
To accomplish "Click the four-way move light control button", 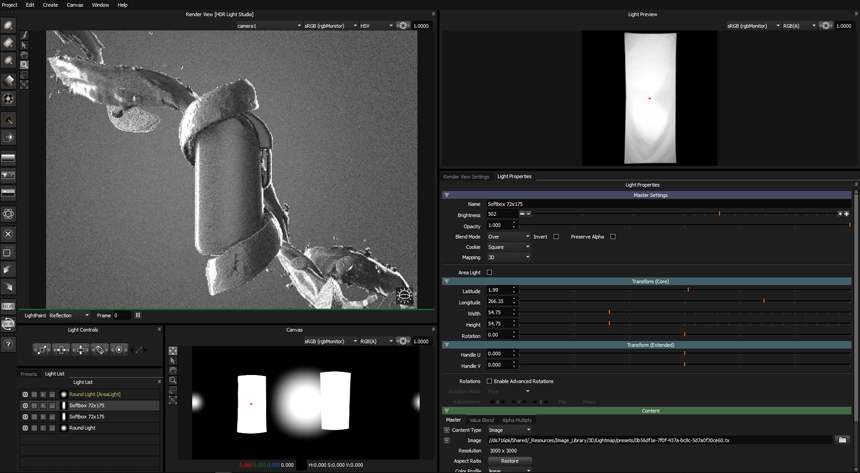I will (80, 350).
